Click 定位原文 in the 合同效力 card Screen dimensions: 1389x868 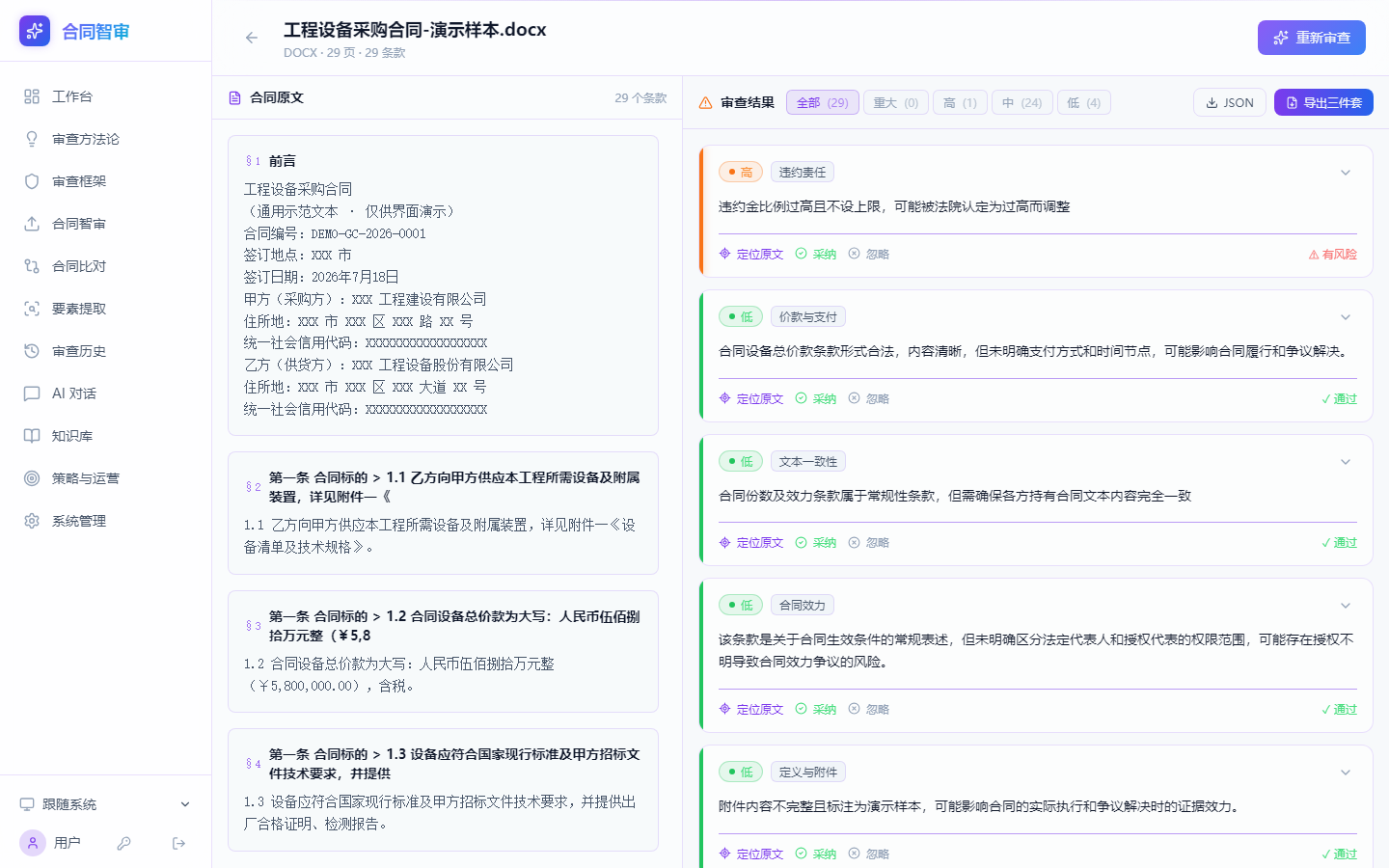point(751,710)
